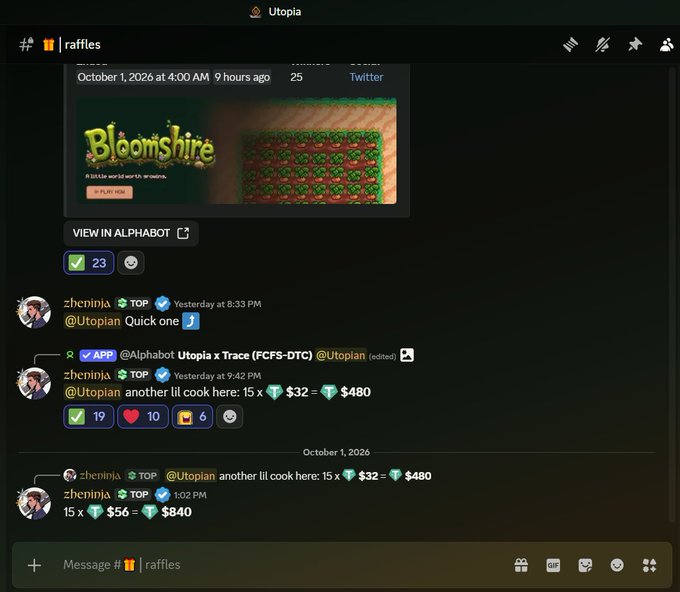Click the winners count 25
Viewport: 680px width, 592px height.
click(296, 77)
